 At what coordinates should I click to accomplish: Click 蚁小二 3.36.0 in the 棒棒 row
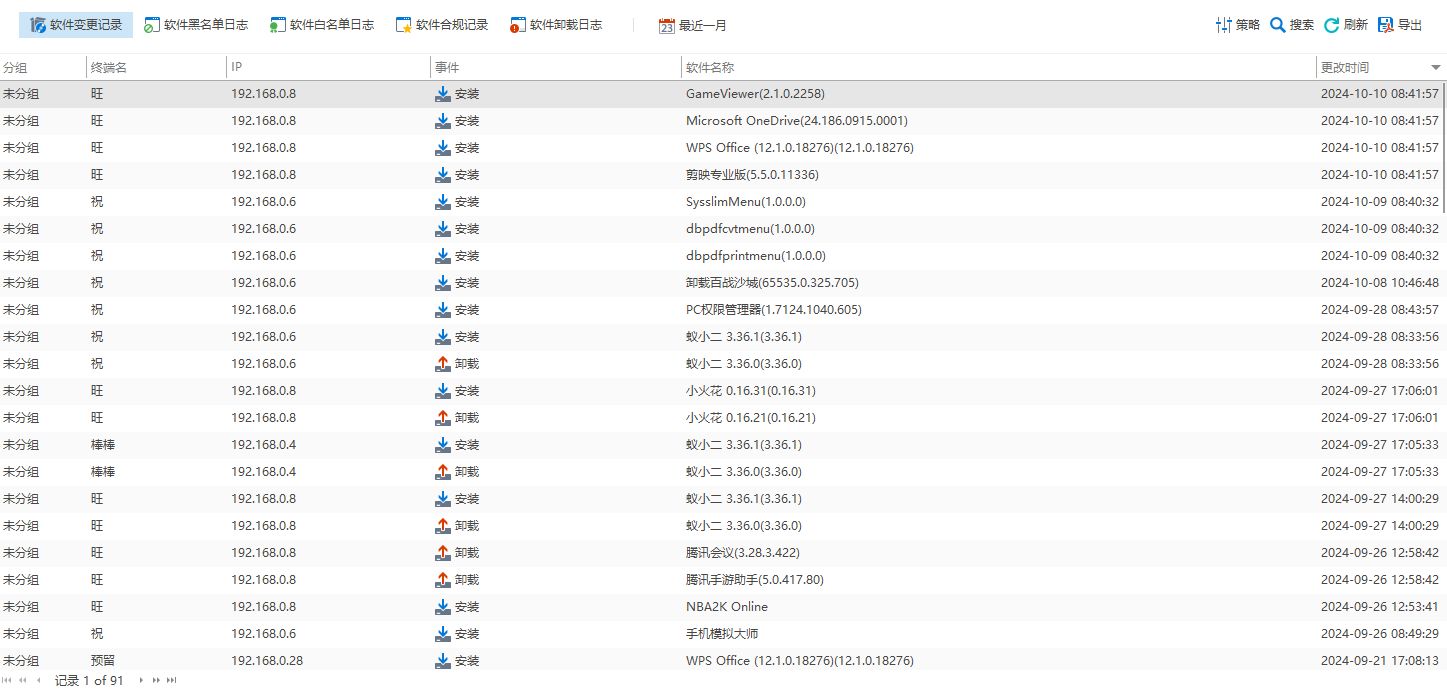click(x=744, y=472)
